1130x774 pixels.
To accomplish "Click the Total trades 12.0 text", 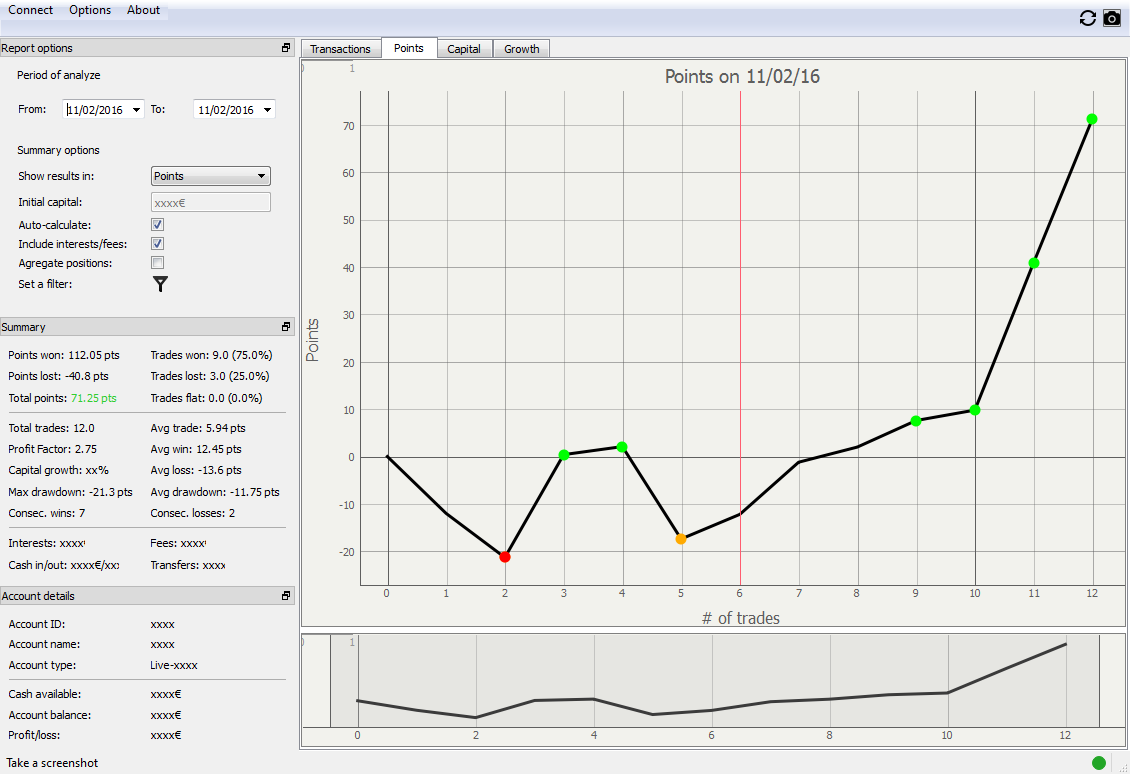I will [x=51, y=427].
